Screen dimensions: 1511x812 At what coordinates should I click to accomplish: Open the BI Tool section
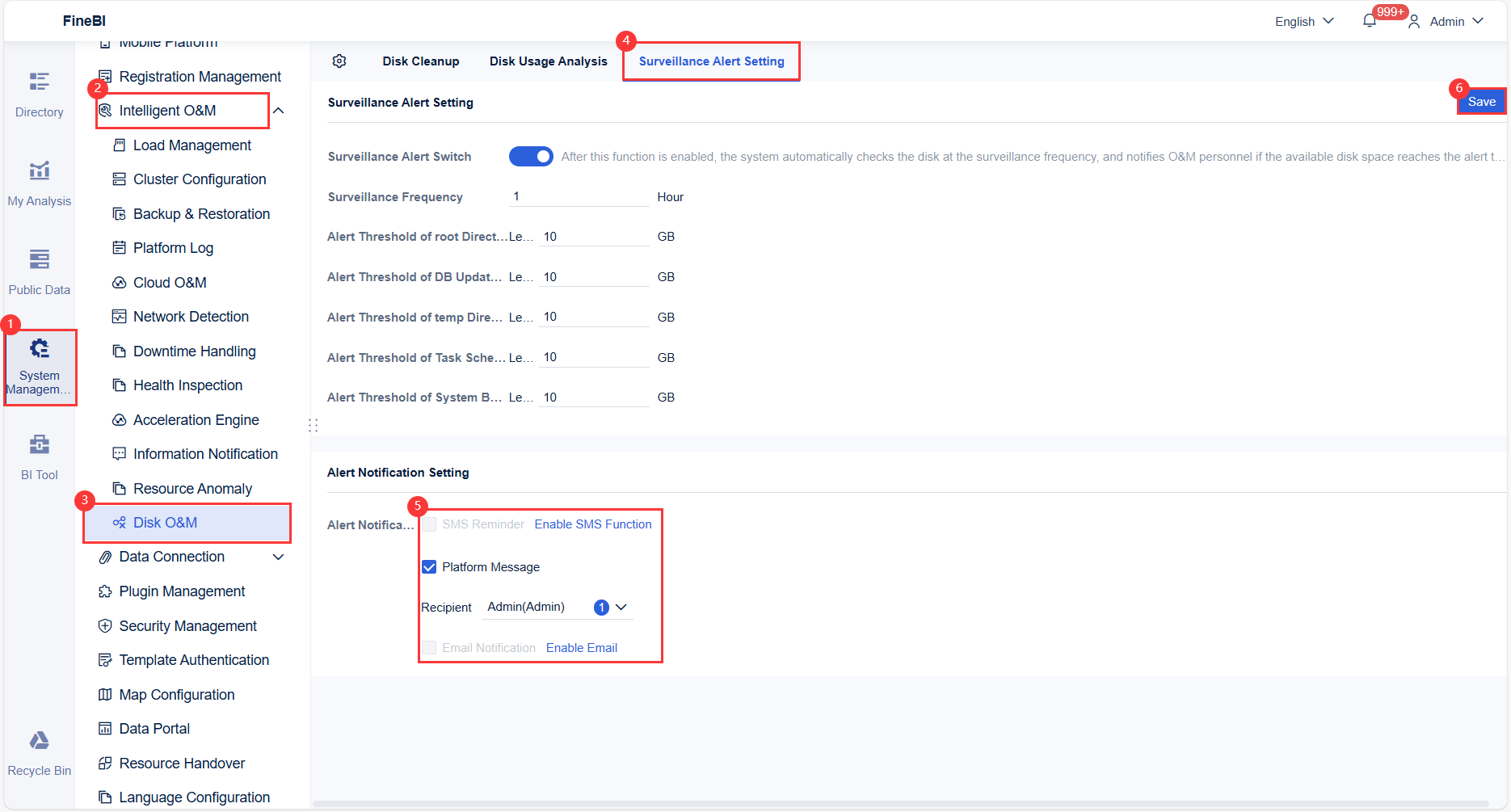[x=38, y=455]
